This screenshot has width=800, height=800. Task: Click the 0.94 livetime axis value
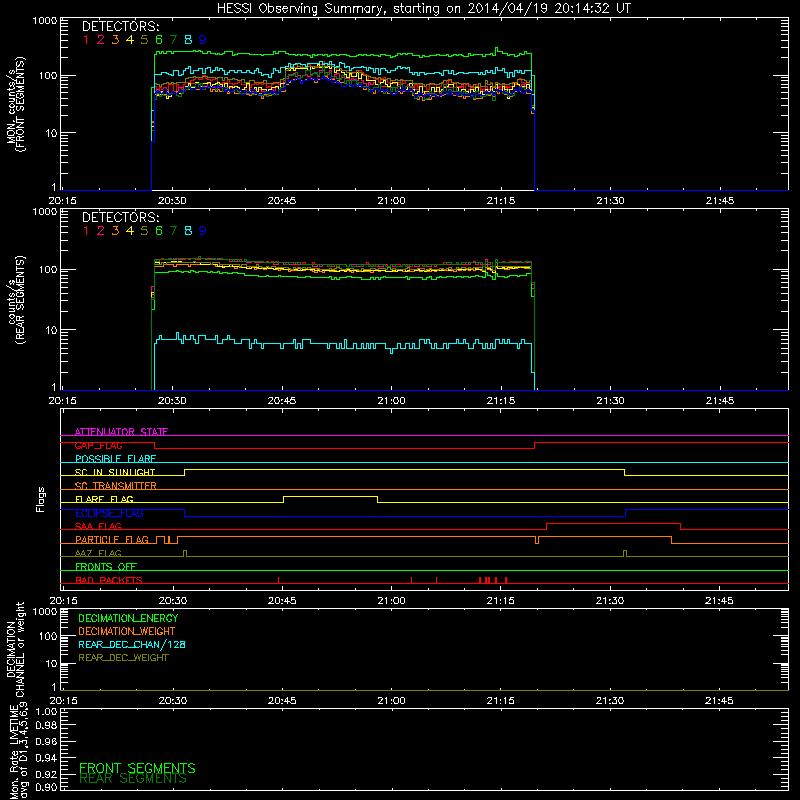46,758
